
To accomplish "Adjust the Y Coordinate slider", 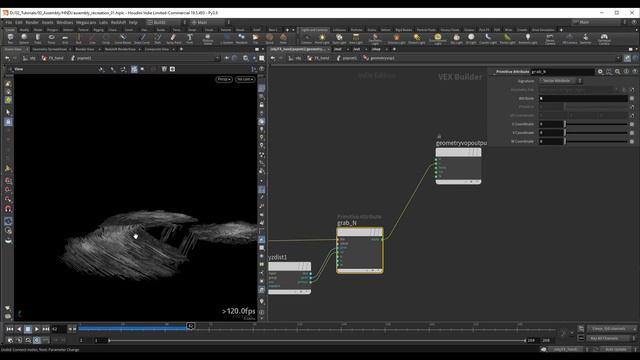I will 596,133.
